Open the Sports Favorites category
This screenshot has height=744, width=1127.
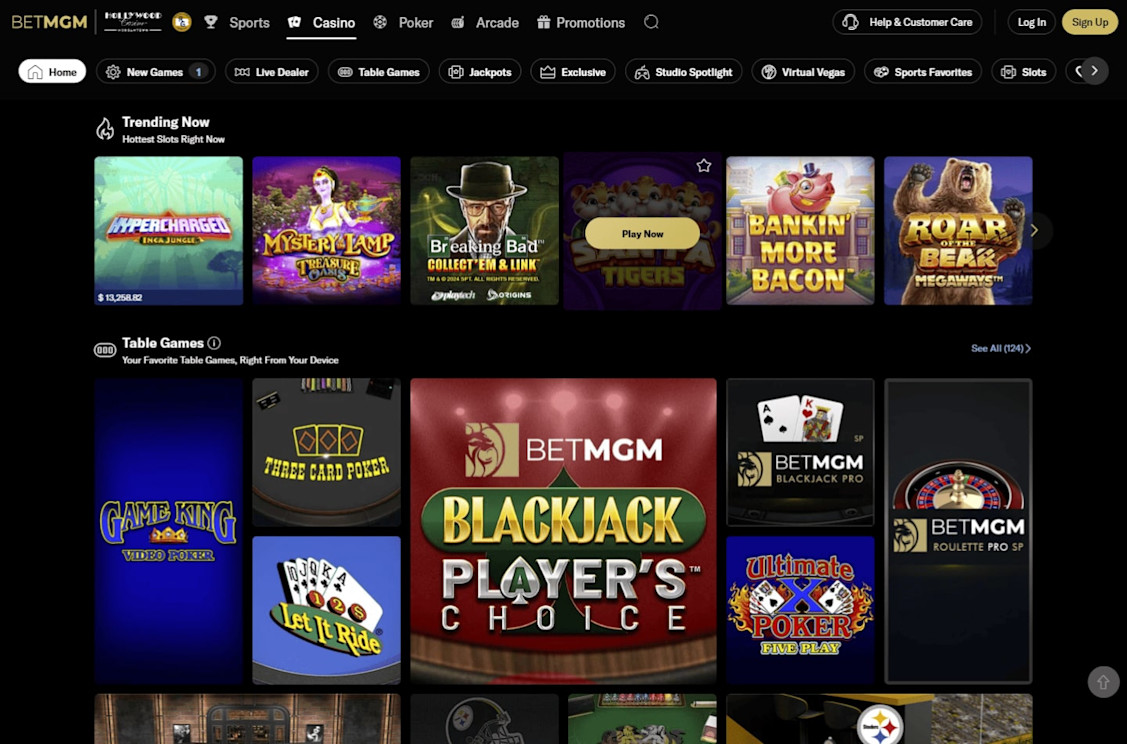click(923, 72)
